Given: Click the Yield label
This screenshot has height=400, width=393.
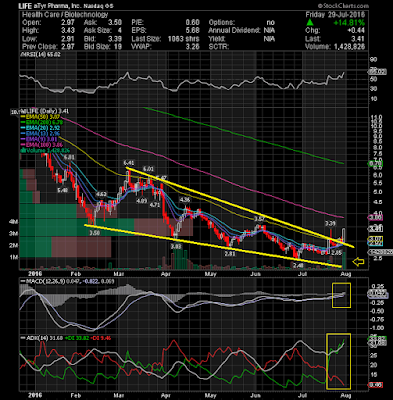Looking at the screenshot, I should click(216, 39).
